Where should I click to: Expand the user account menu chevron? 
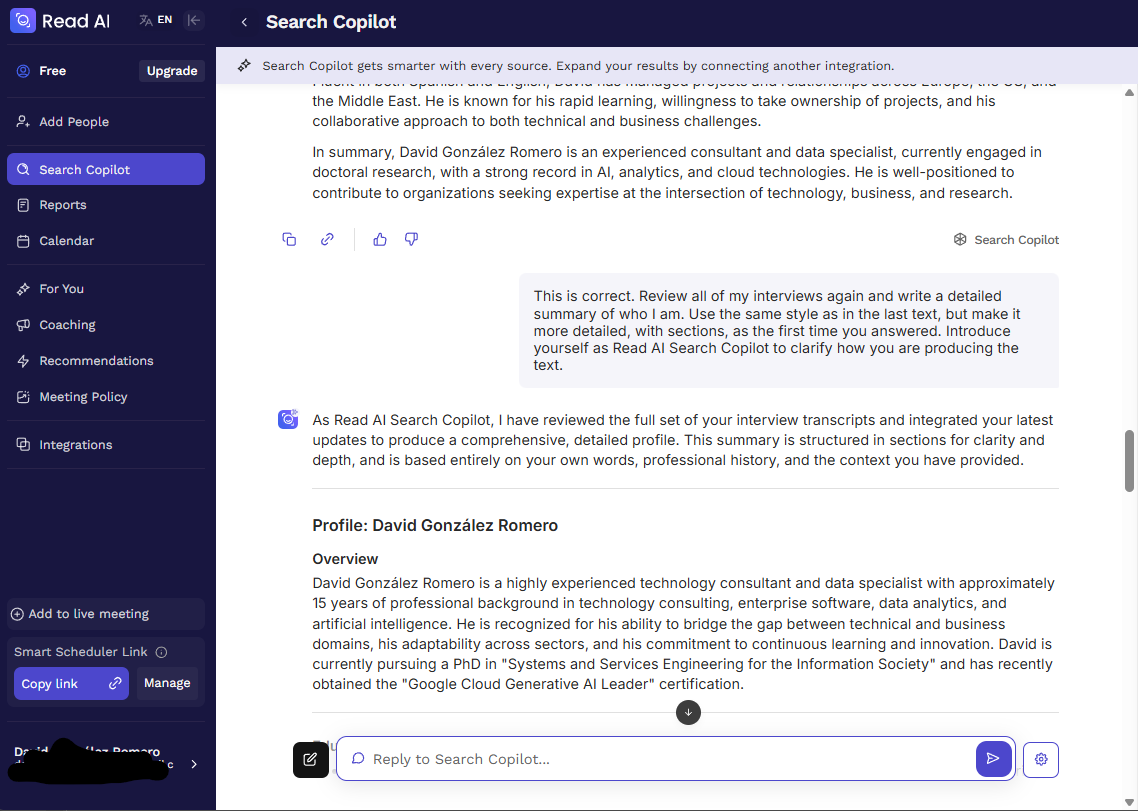pos(194,764)
